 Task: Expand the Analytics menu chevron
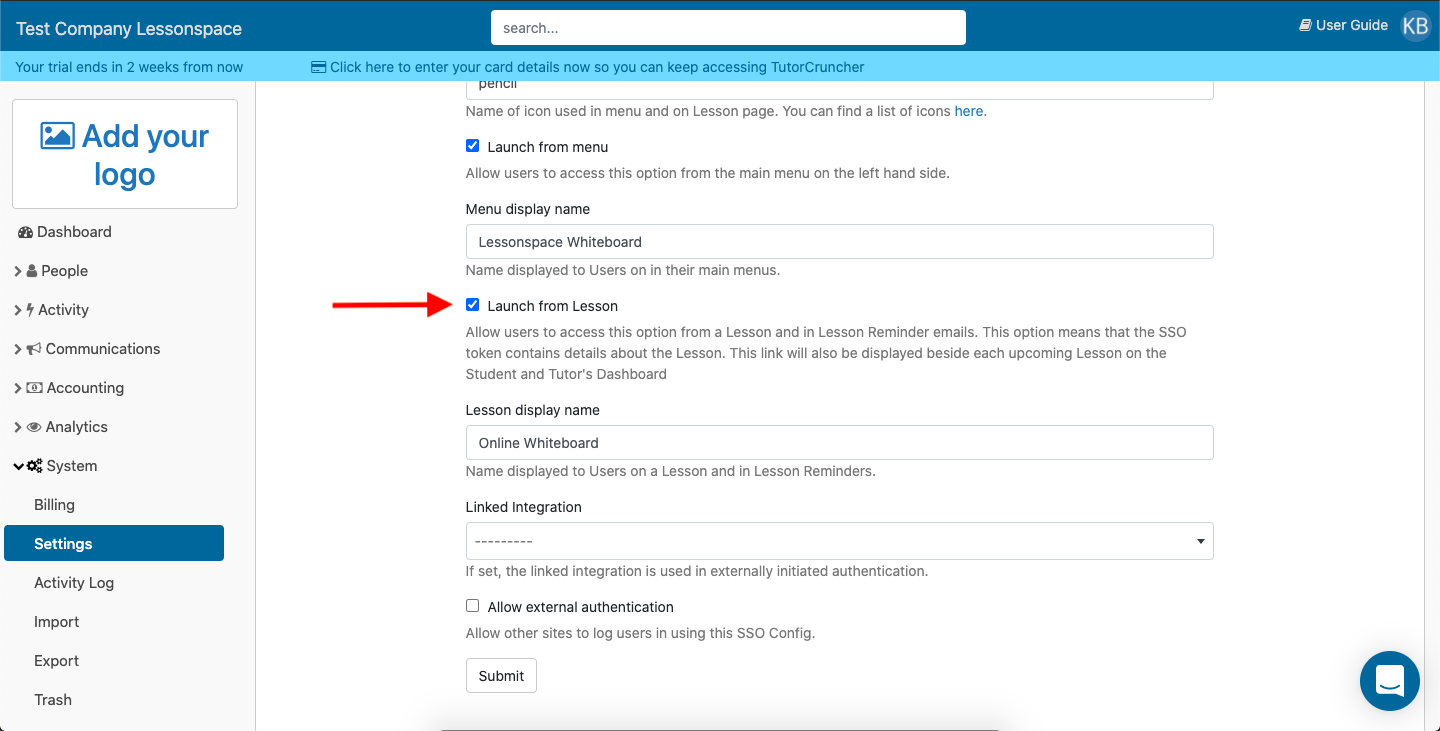pos(18,427)
